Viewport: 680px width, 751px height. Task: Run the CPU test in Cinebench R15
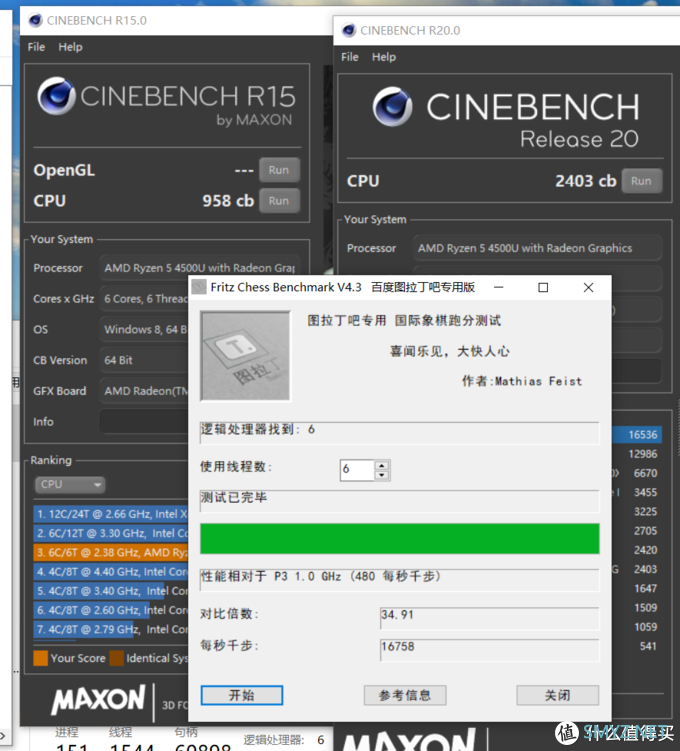(x=280, y=201)
